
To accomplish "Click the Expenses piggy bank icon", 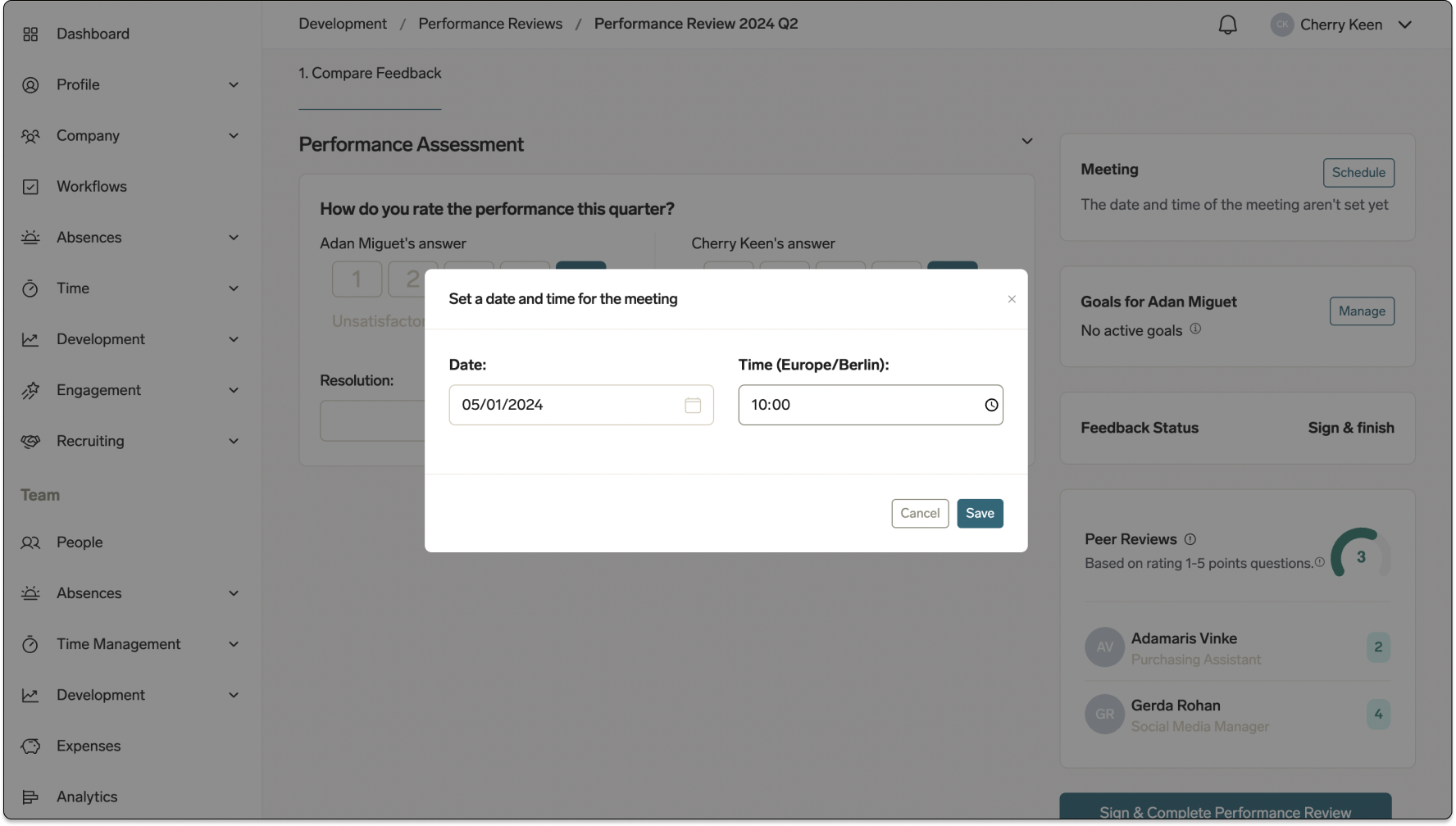I will (x=30, y=746).
